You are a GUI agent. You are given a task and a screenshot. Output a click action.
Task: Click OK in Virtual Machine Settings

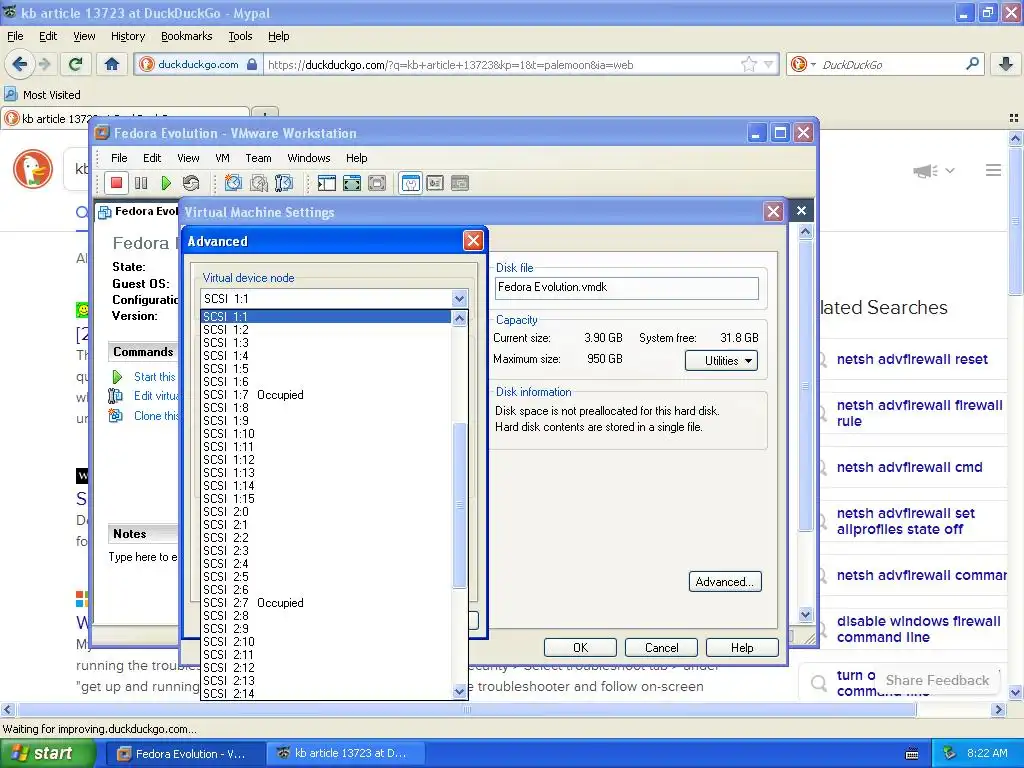click(580, 647)
